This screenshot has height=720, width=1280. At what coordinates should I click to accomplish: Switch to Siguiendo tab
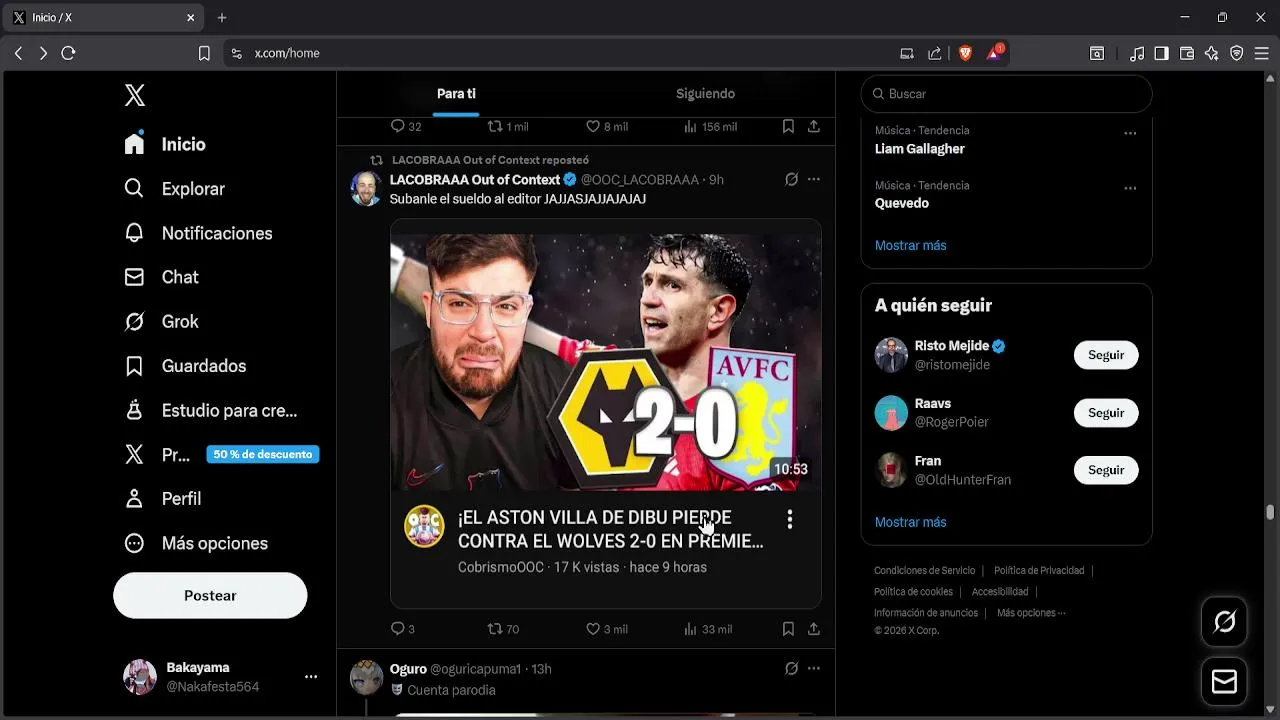(705, 94)
